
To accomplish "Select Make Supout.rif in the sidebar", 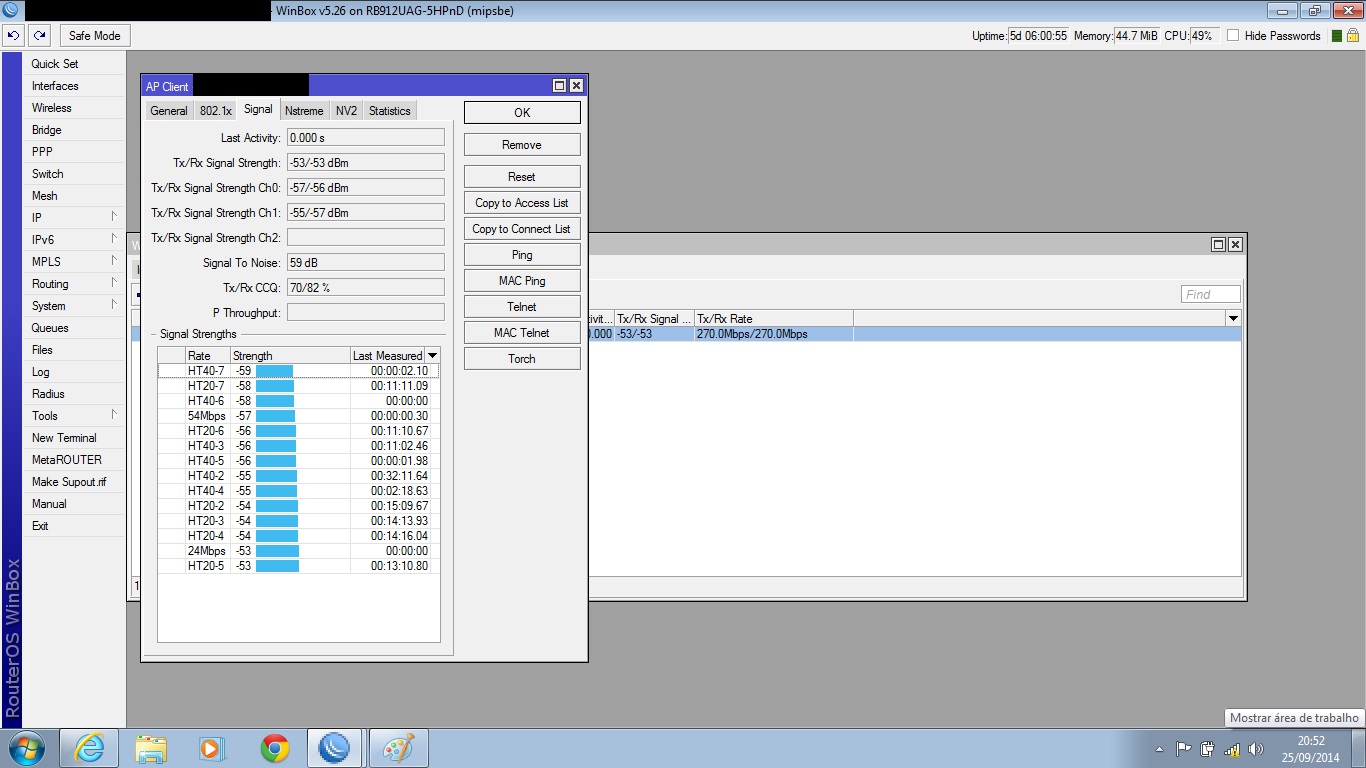I will point(69,482).
